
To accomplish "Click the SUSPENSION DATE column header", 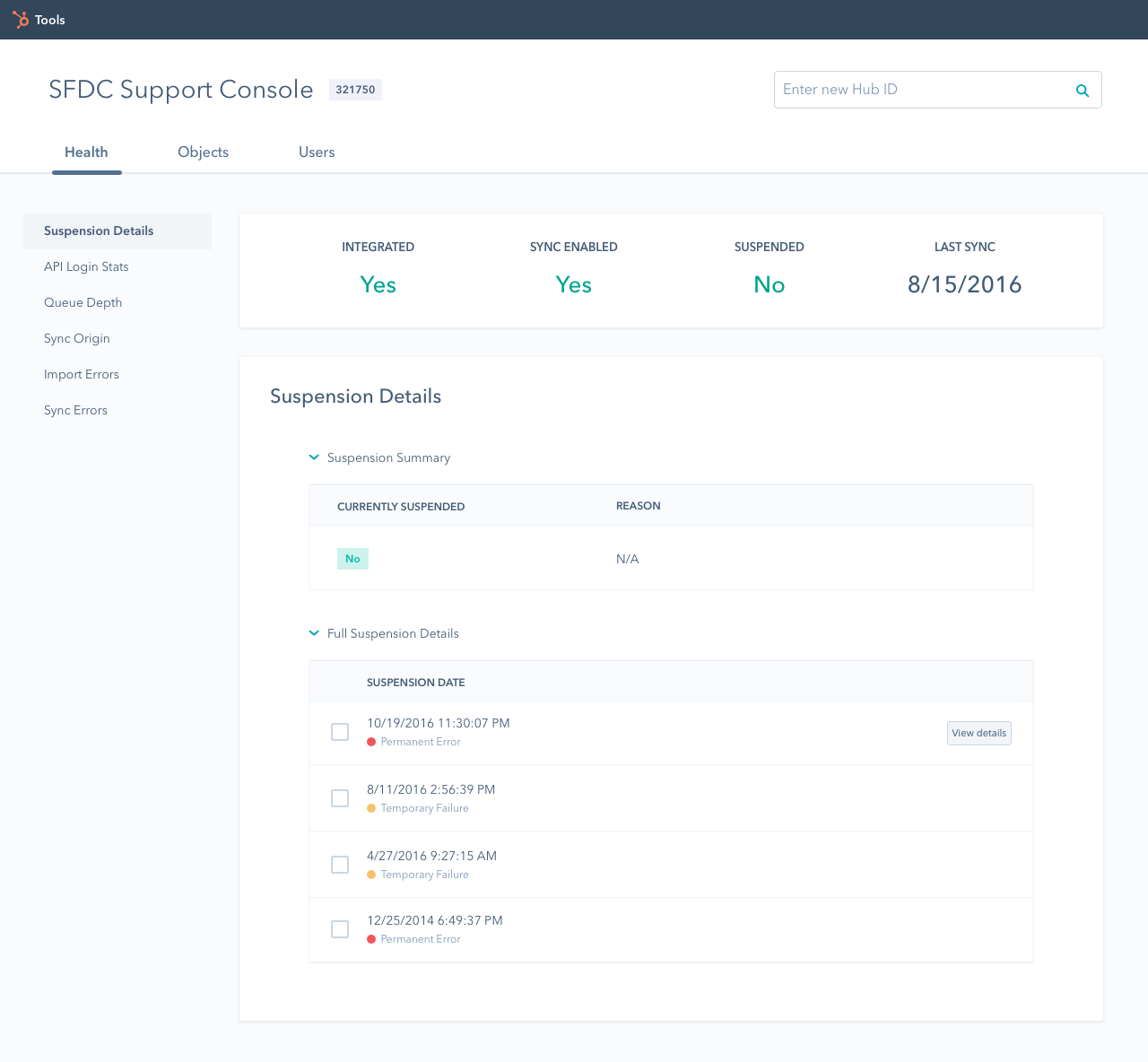I will [x=416, y=683].
